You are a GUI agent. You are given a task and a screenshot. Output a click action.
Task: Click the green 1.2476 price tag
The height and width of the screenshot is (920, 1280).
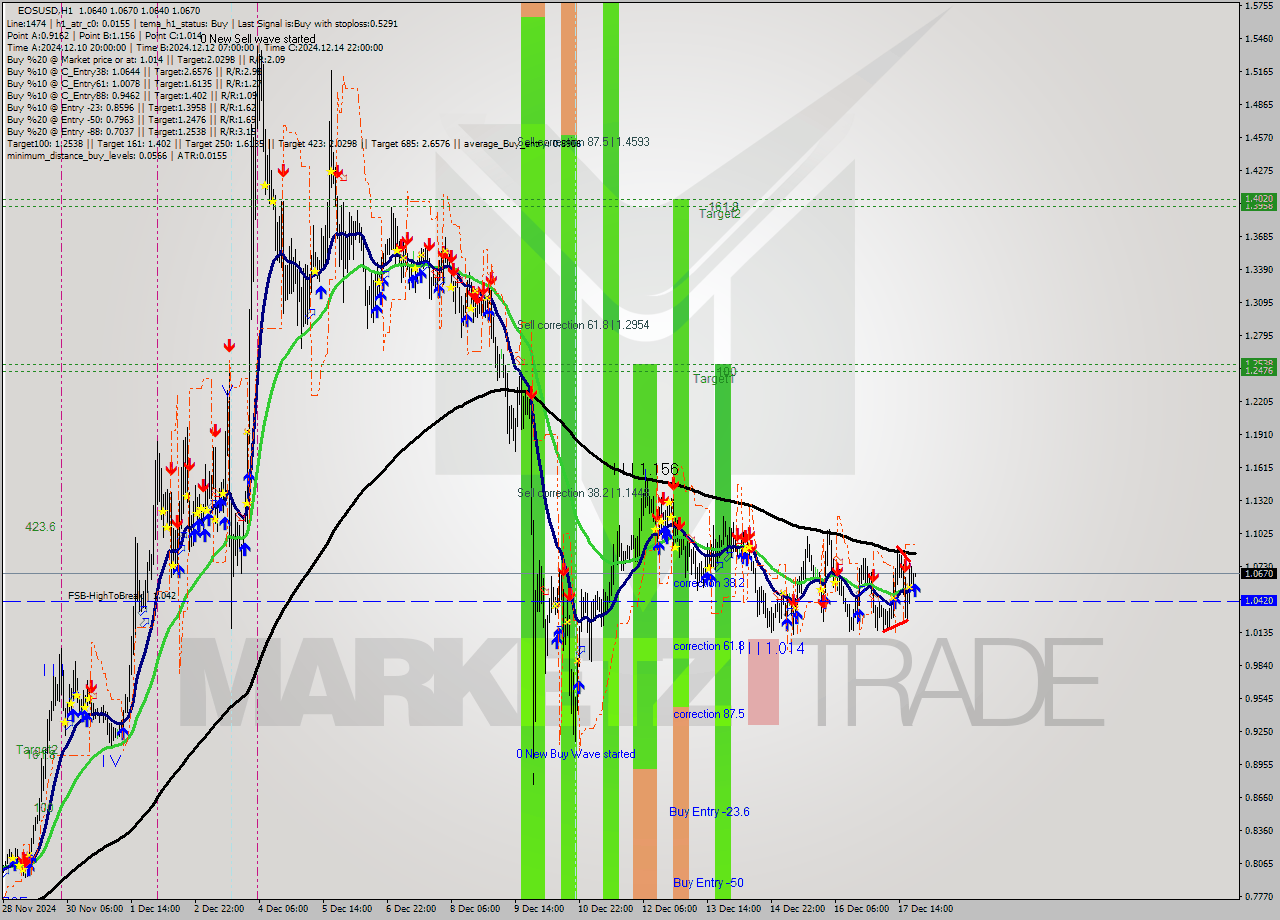point(1257,370)
